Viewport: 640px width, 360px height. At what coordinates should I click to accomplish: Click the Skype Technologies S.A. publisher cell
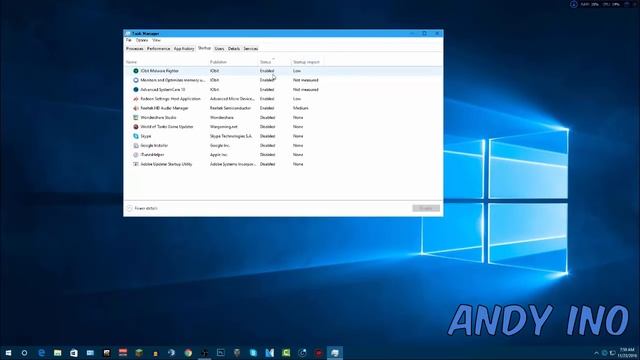click(x=231, y=136)
